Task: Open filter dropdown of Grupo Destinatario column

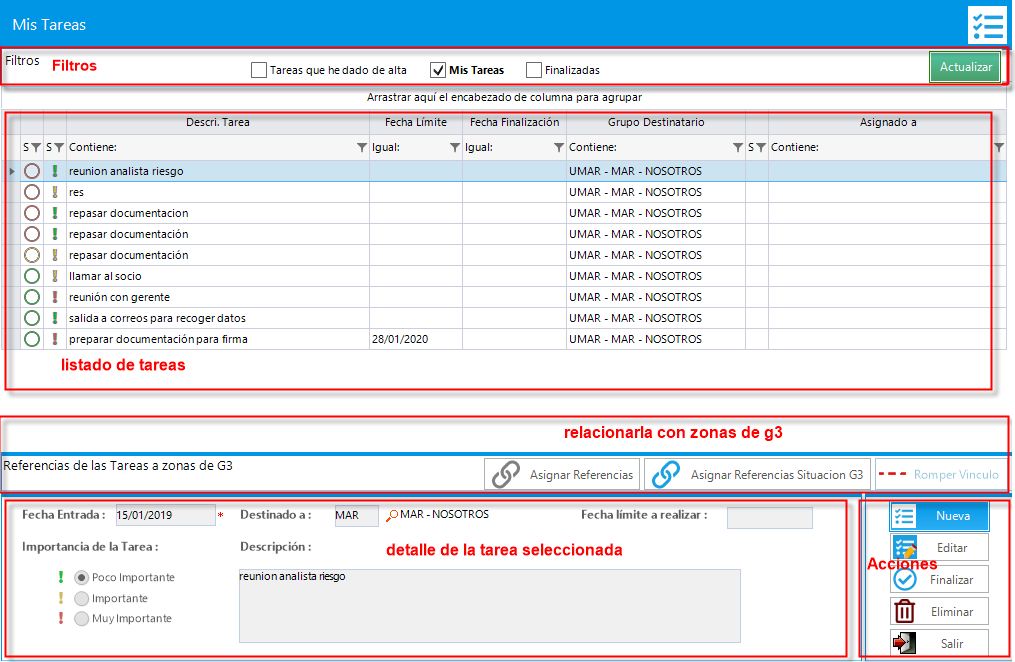Action: coord(737,148)
